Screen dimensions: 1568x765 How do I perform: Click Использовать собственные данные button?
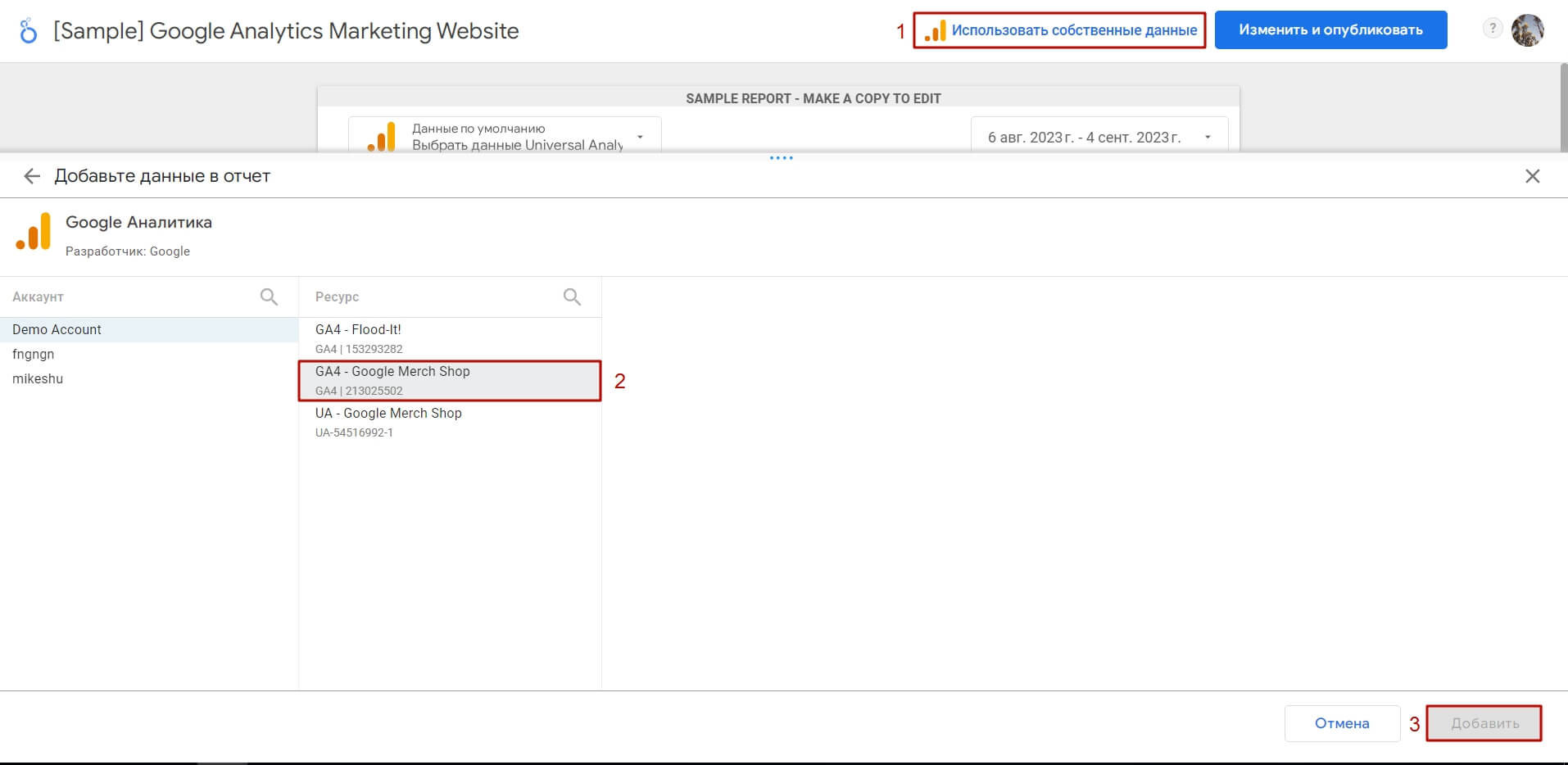(x=1060, y=30)
